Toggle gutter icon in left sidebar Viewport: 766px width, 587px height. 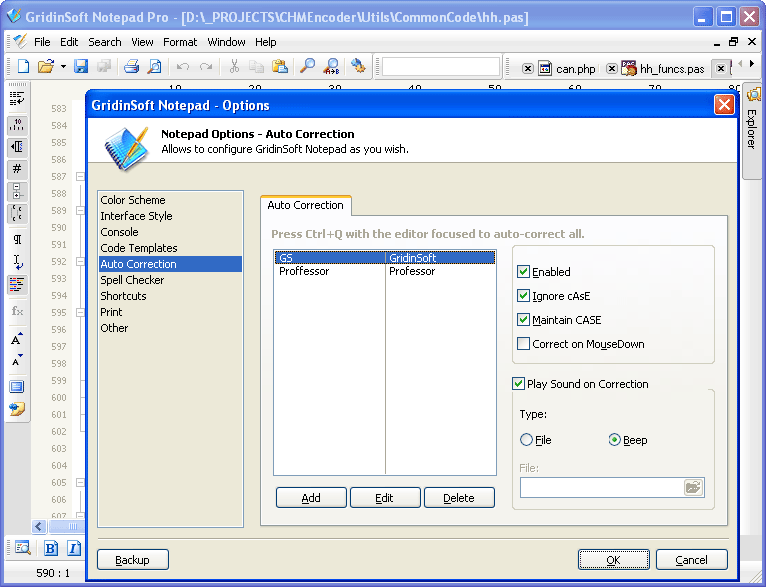[17, 147]
